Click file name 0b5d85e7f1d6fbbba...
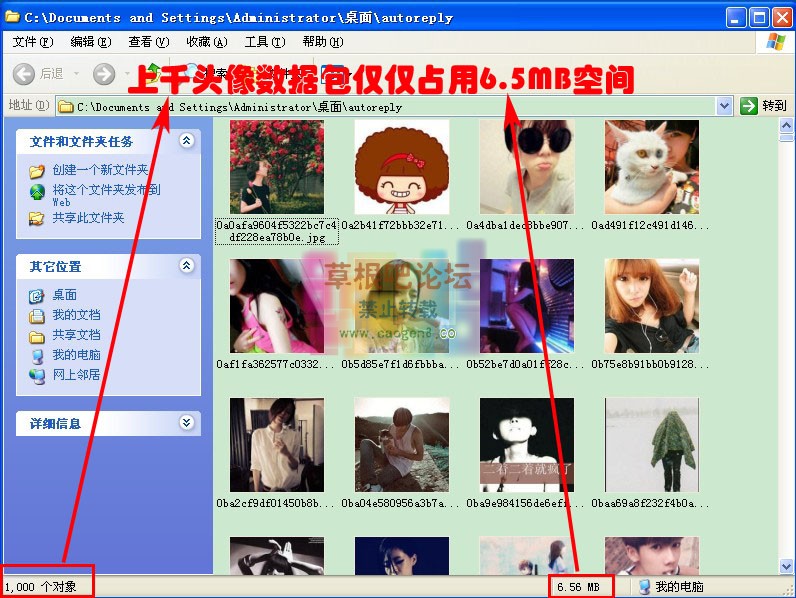 [x=400, y=364]
